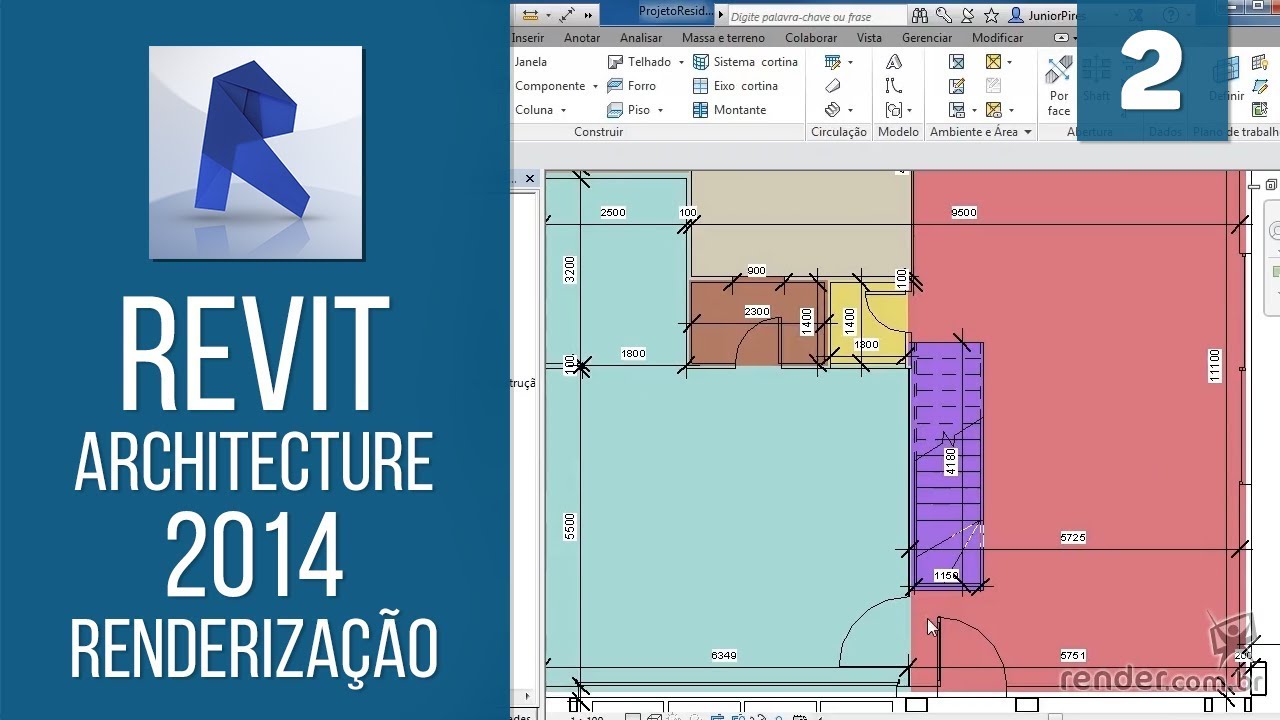
Task: Switch to the Inserir ribbon tab
Action: pos(528,38)
